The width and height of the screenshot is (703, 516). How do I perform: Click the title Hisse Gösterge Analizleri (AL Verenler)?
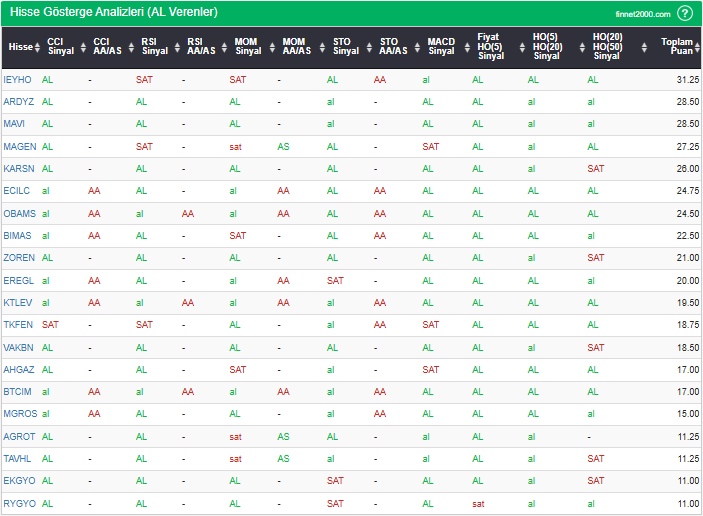[114, 12]
